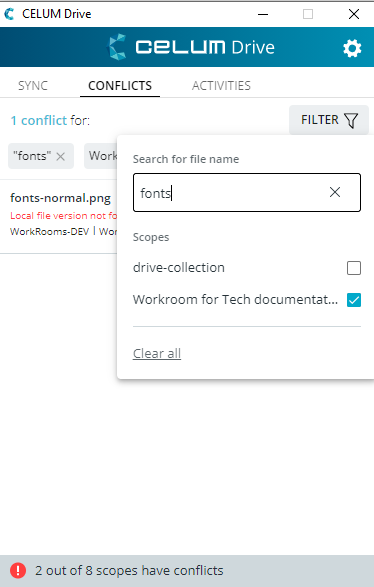This screenshot has width=374, height=587.
Task: Click the CELUM Drive title bar icon
Action: point(9,14)
